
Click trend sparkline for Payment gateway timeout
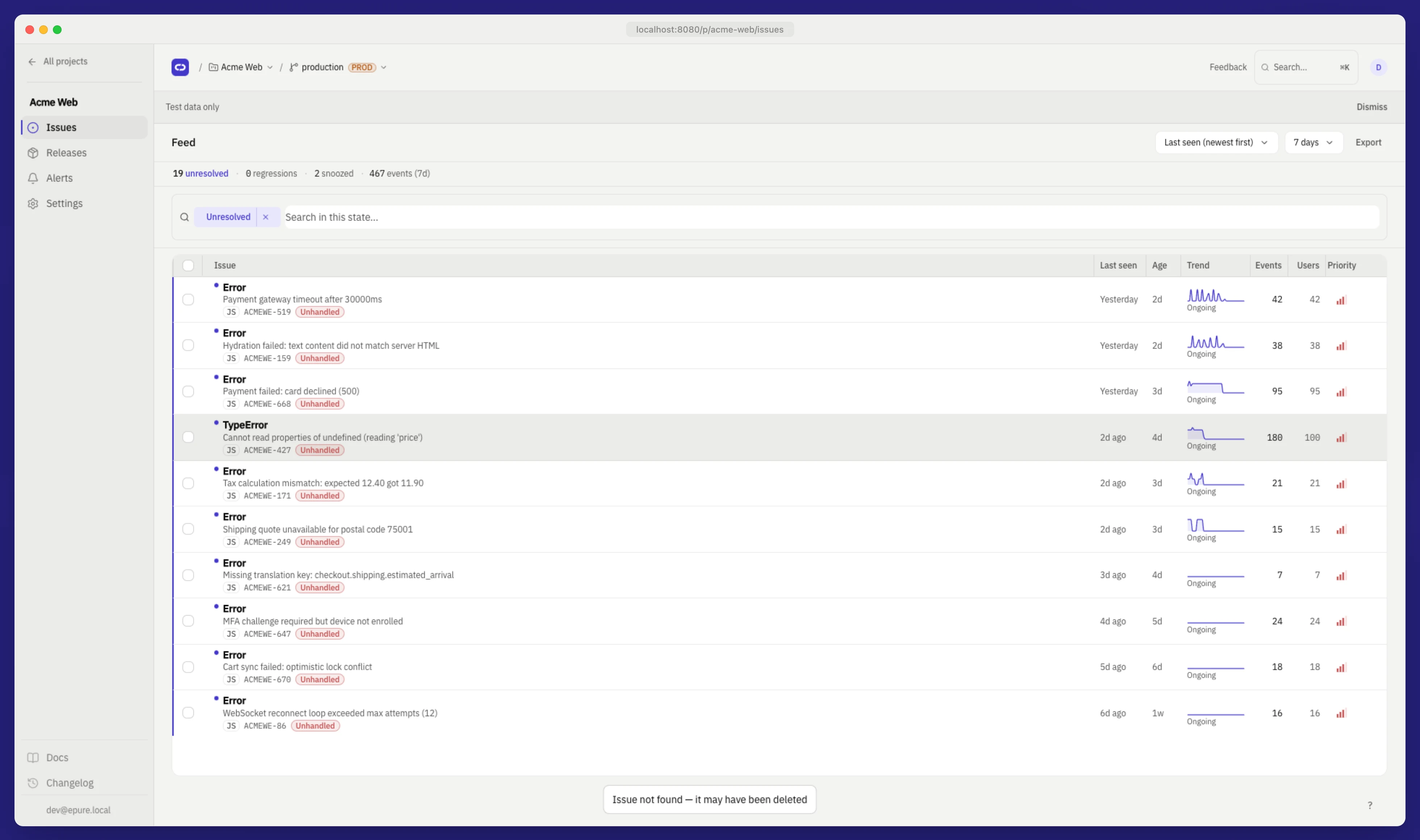(1215, 295)
